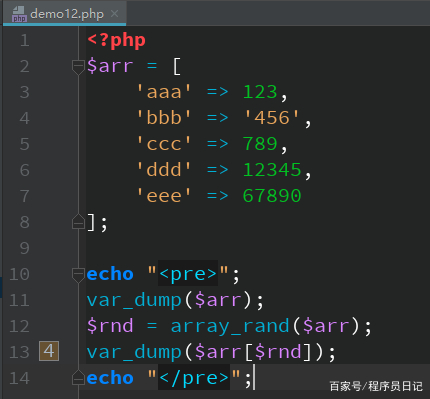This screenshot has width=430, height=399.
Task: Click the 'ddd' array key
Action: coord(164,170)
